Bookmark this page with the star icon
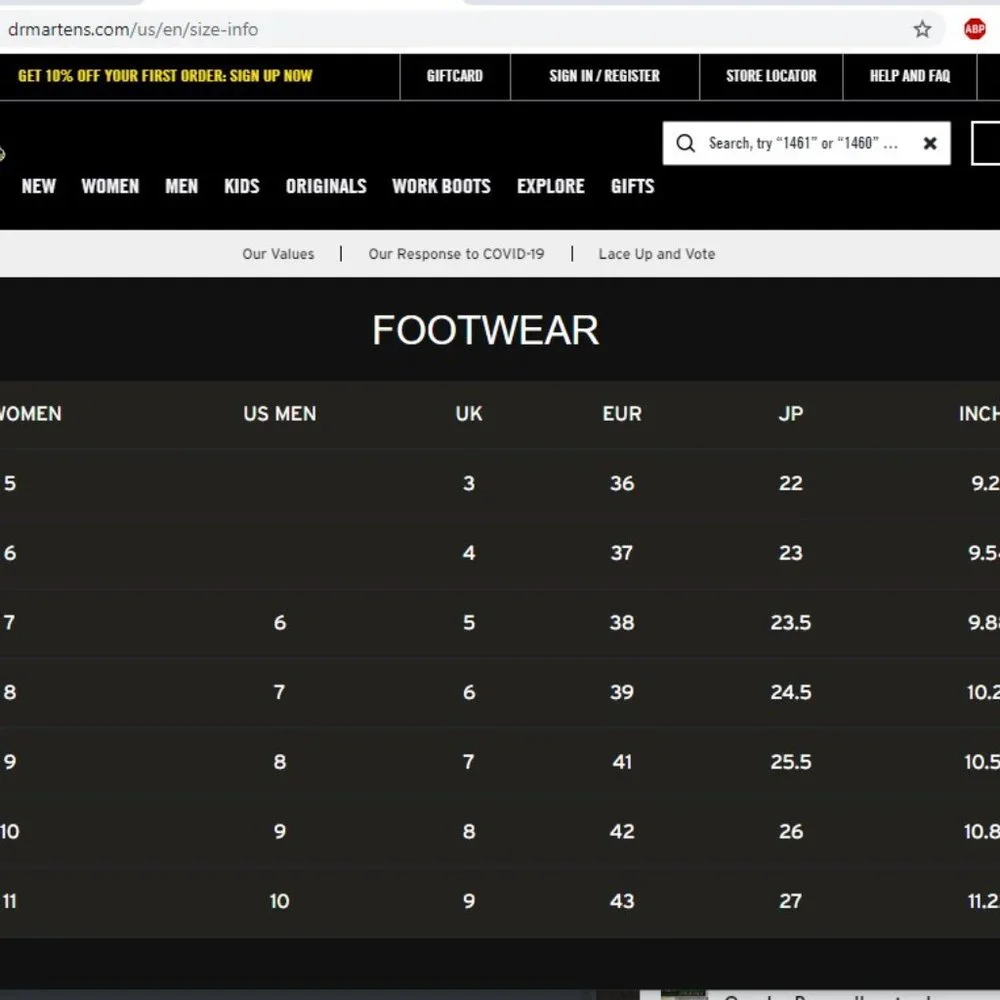 tap(922, 29)
